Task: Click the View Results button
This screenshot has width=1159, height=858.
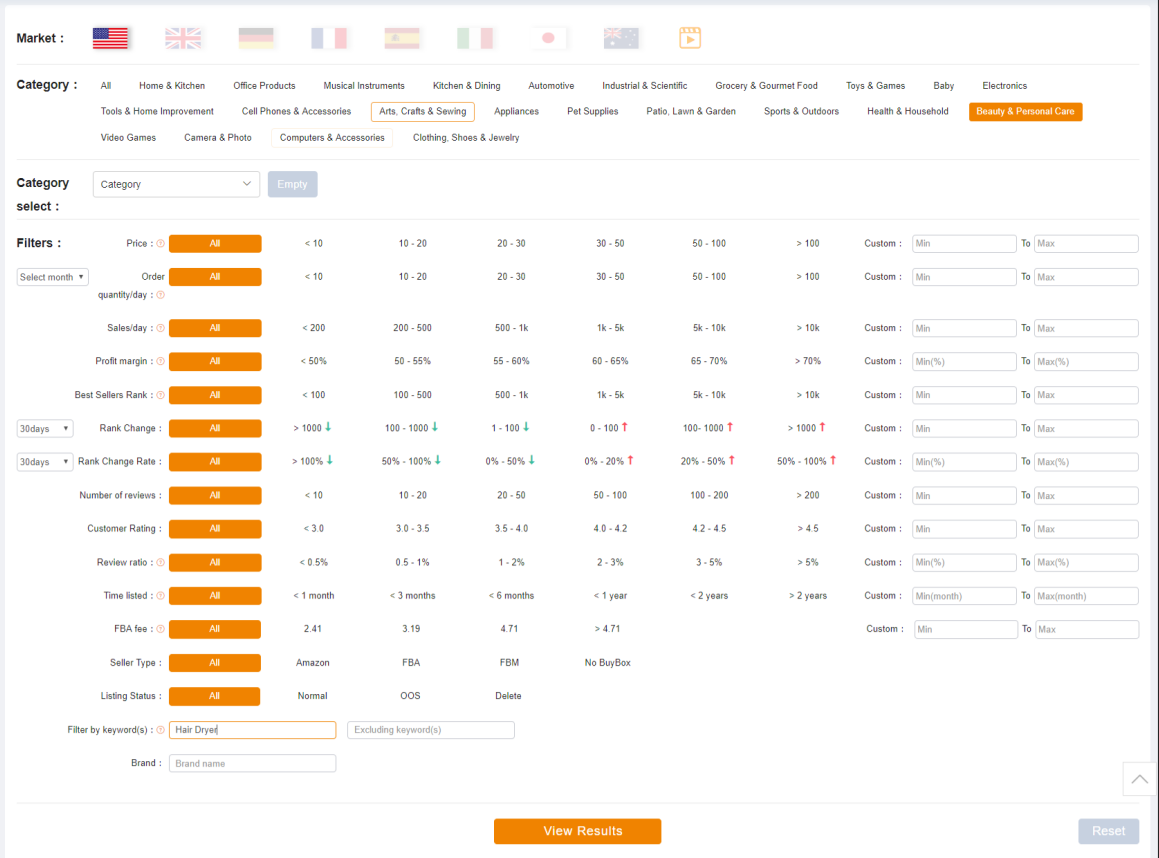Action: (x=577, y=831)
